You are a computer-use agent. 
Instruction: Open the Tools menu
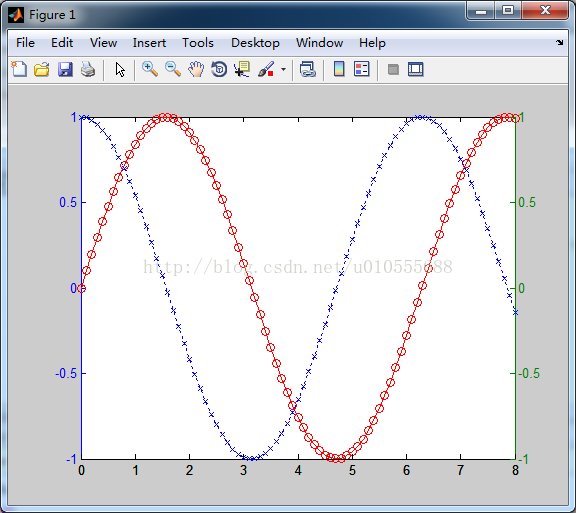click(198, 43)
